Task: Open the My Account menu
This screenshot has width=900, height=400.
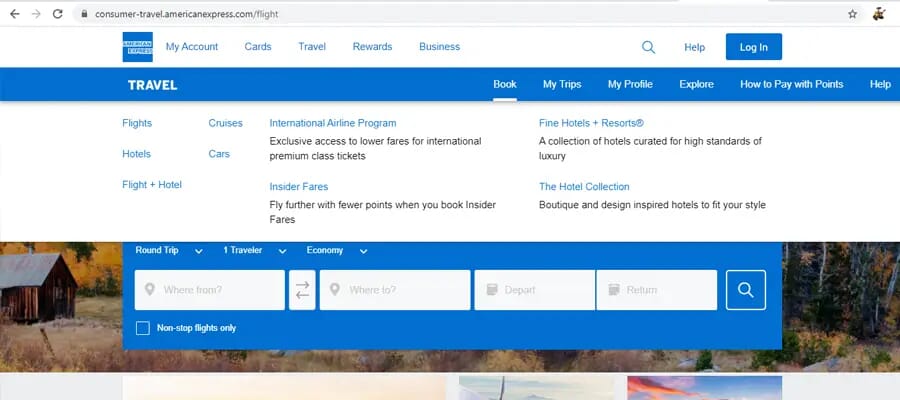Action: tap(192, 47)
